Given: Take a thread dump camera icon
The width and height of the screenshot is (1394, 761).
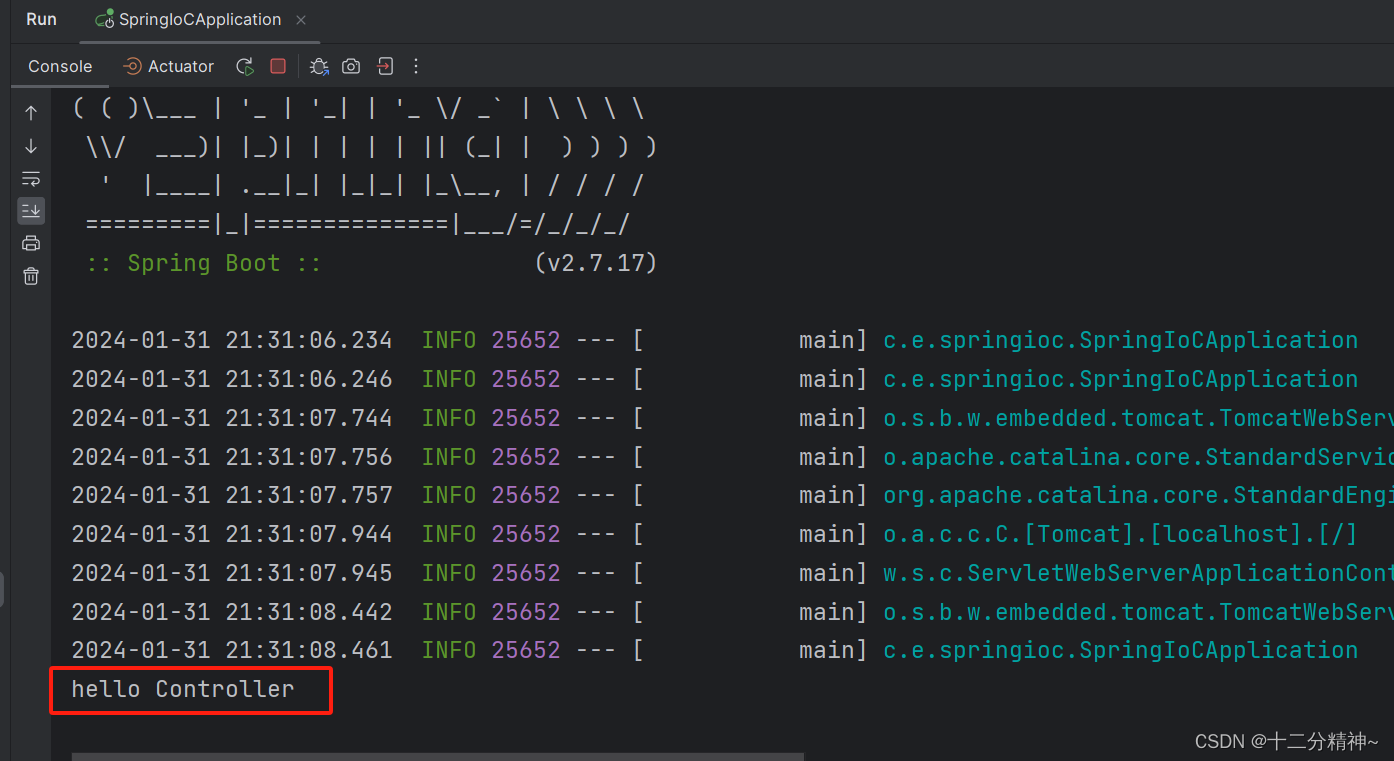Looking at the screenshot, I should (x=351, y=66).
